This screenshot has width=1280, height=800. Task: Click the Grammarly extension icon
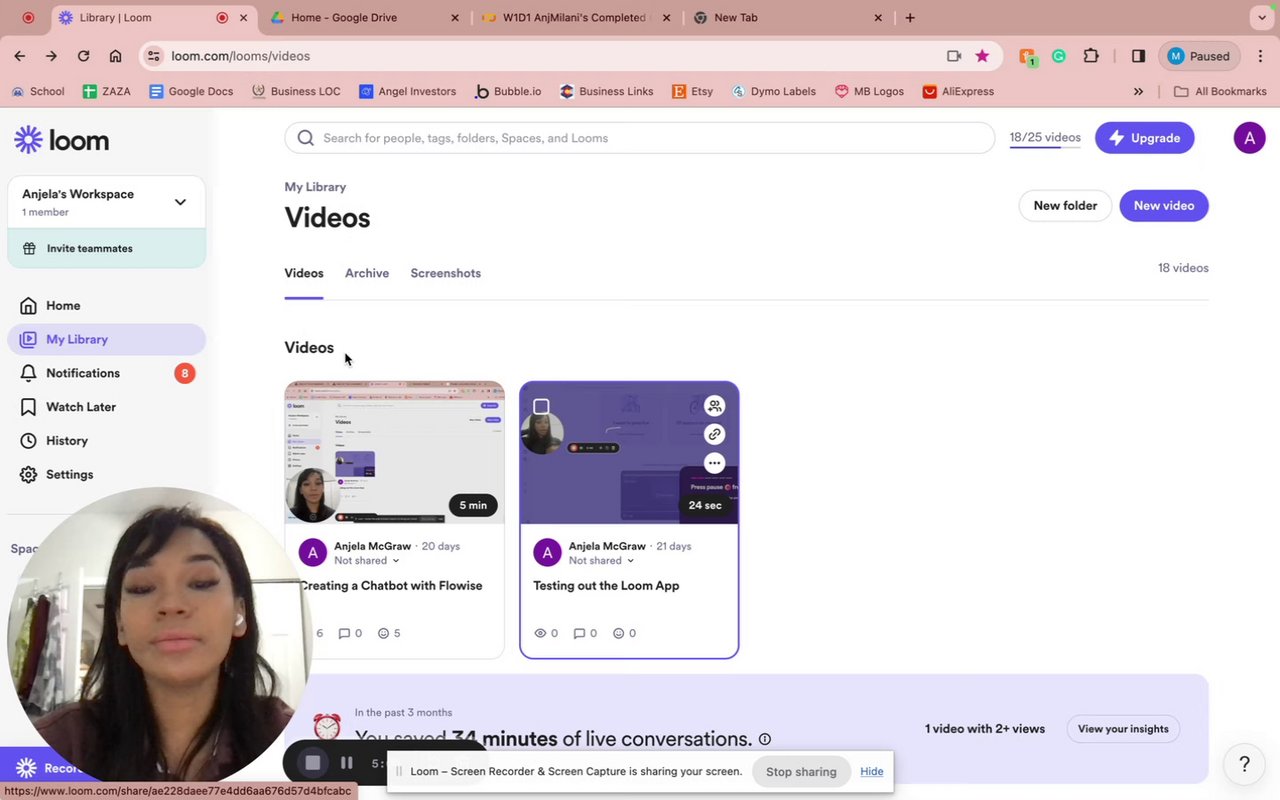point(1059,56)
